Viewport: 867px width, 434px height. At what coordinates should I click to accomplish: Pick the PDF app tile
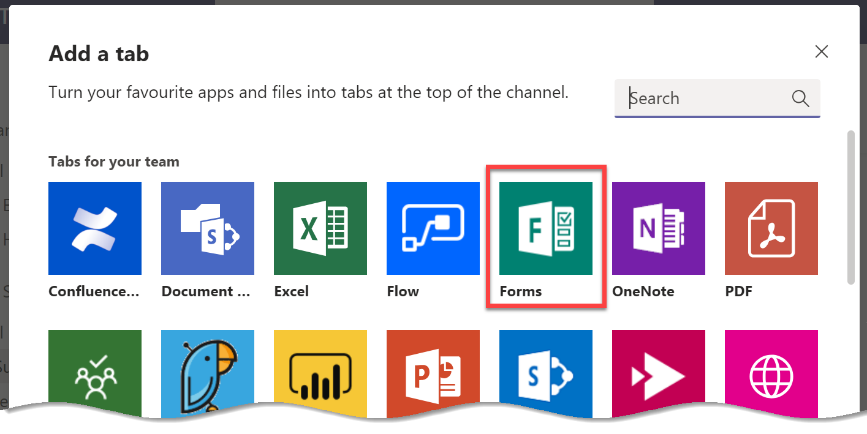771,228
